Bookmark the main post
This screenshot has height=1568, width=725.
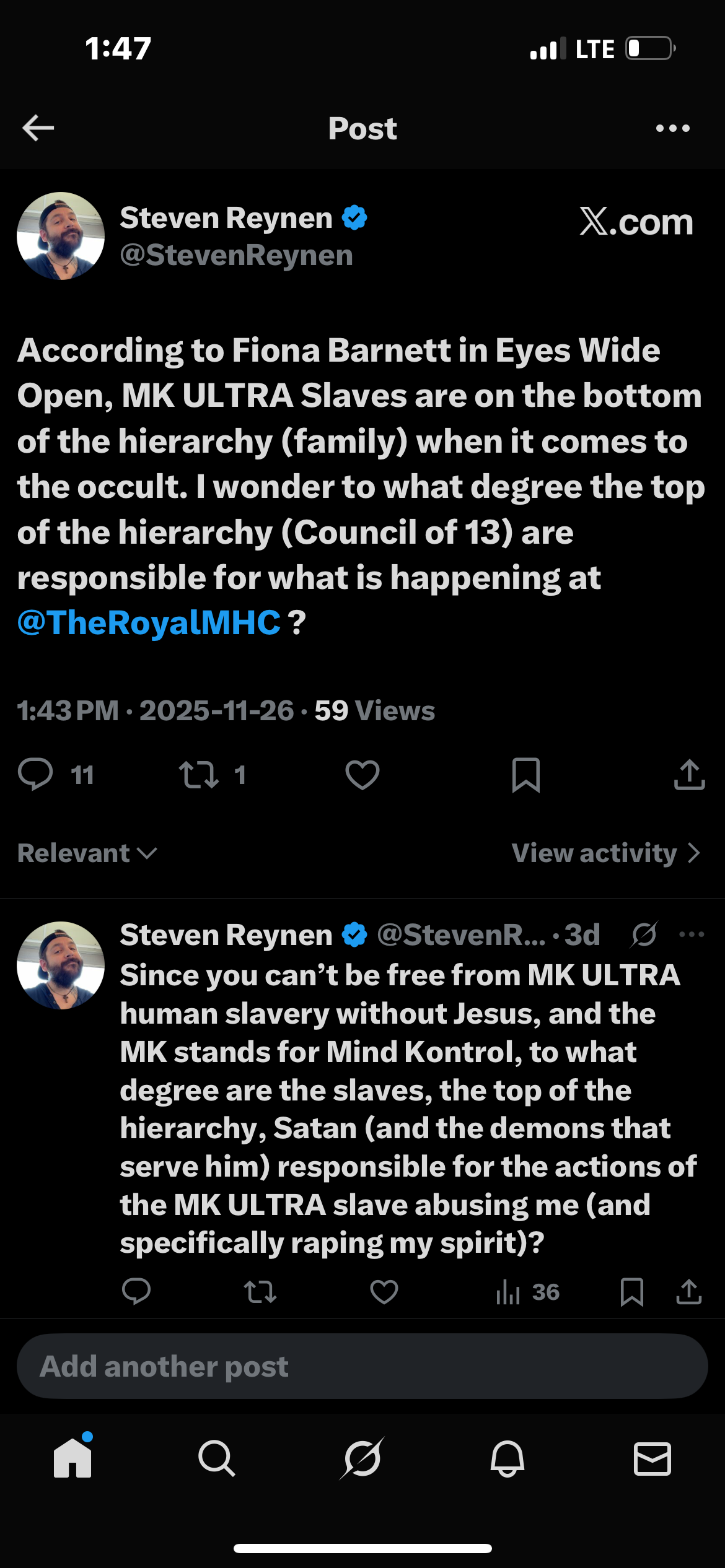click(526, 774)
